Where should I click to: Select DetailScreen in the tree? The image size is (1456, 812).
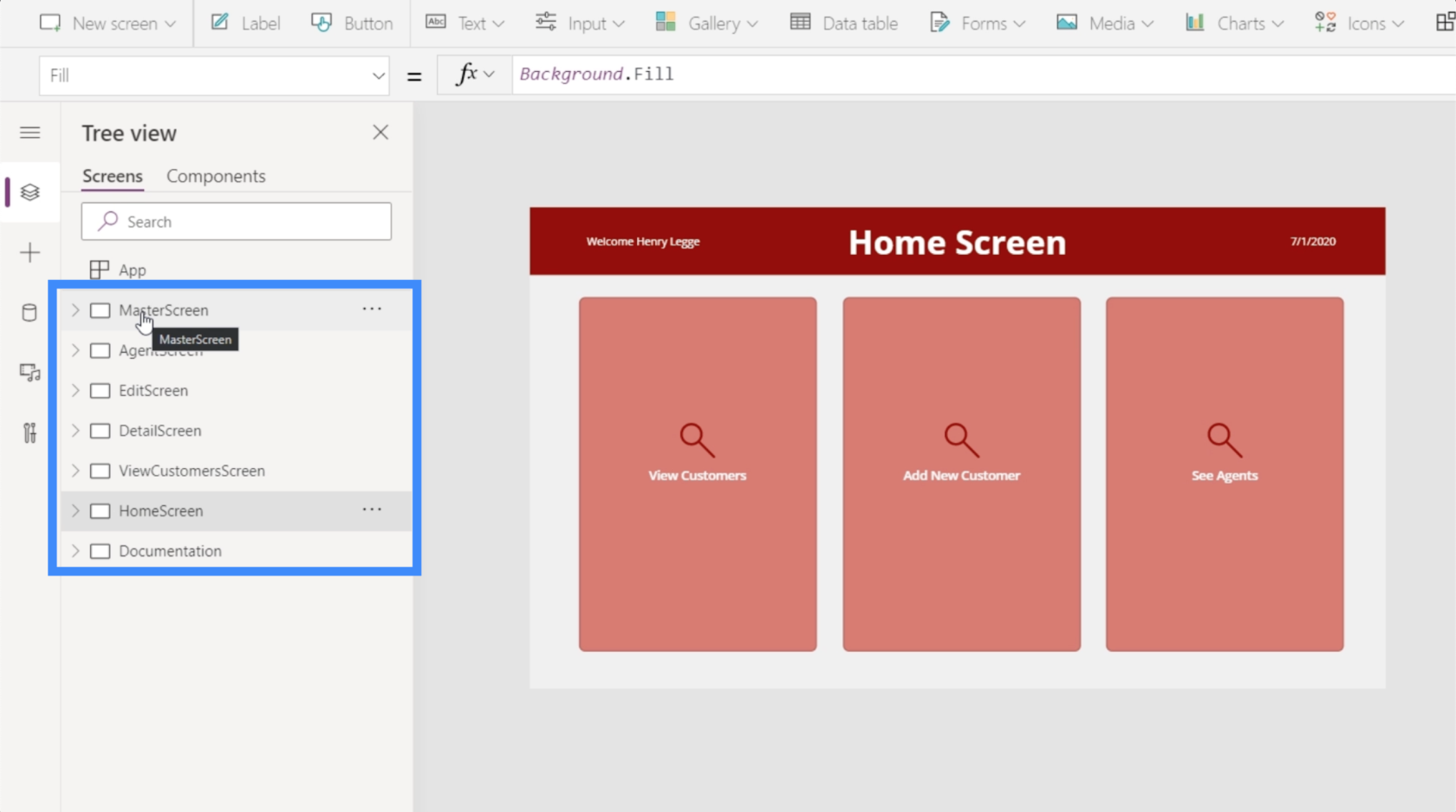[x=159, y=431]
